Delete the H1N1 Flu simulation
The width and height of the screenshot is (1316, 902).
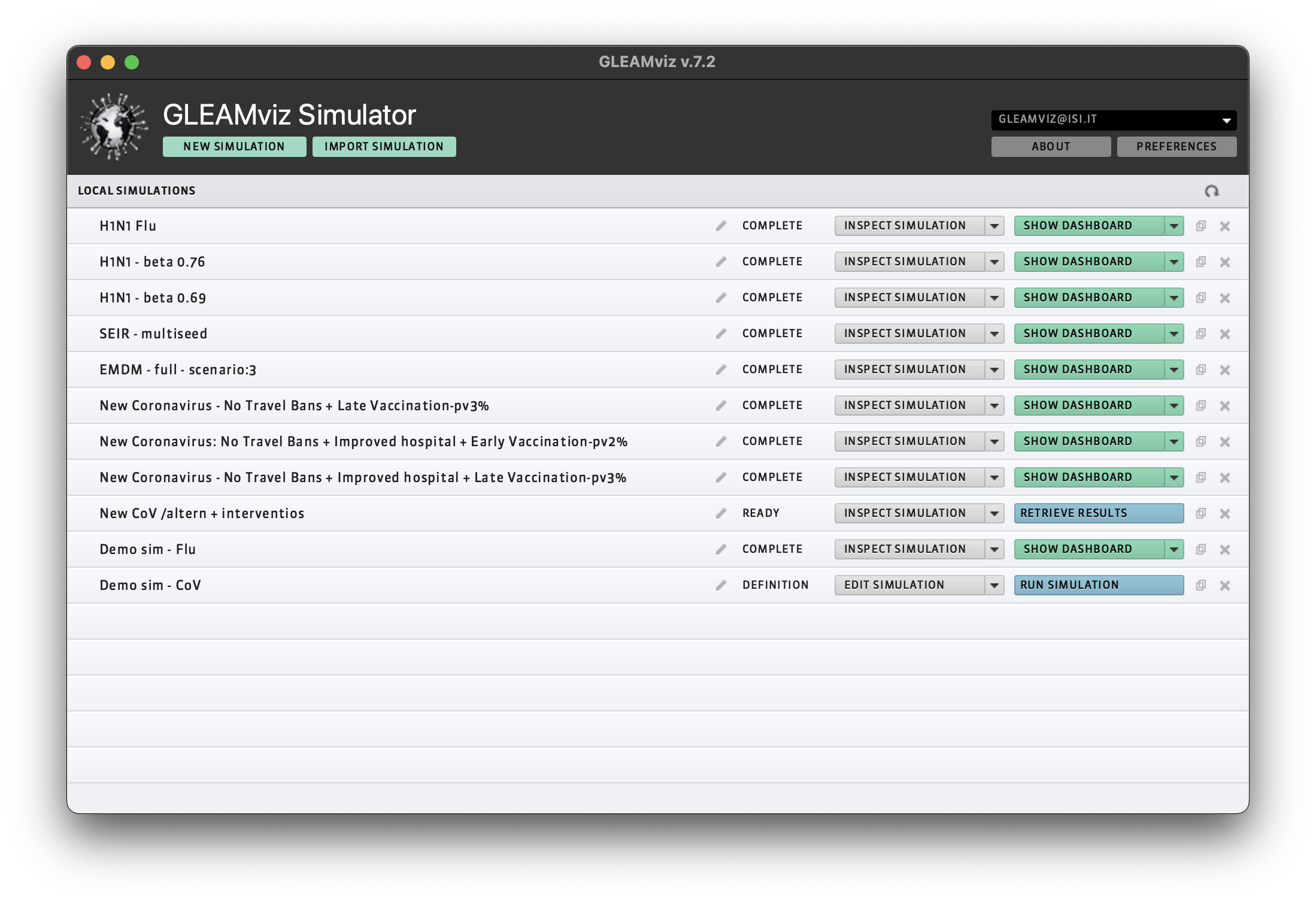pos(1225,226)
